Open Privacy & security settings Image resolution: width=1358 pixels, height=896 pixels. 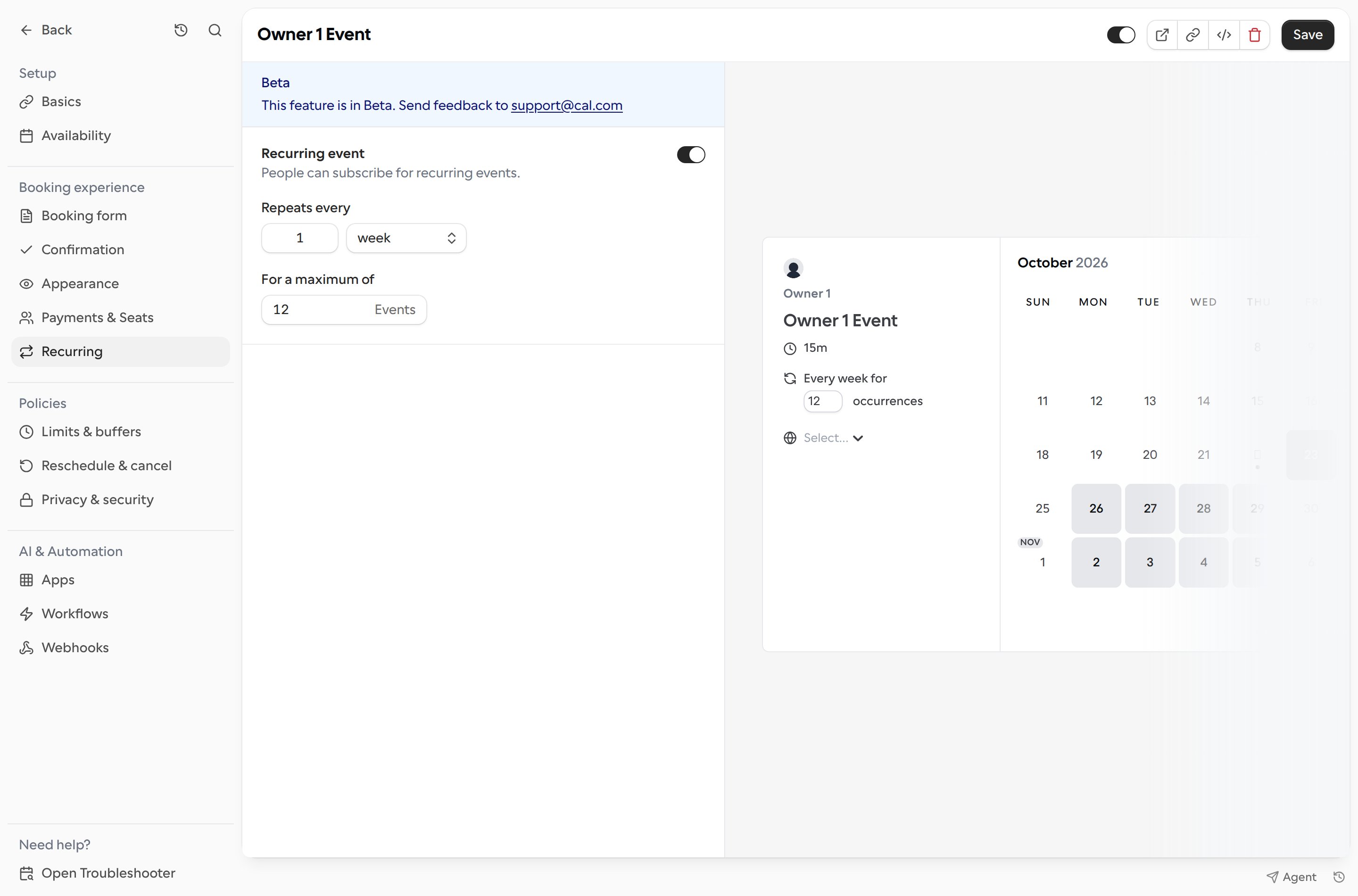pyautogui.click(x=121, y=500)
